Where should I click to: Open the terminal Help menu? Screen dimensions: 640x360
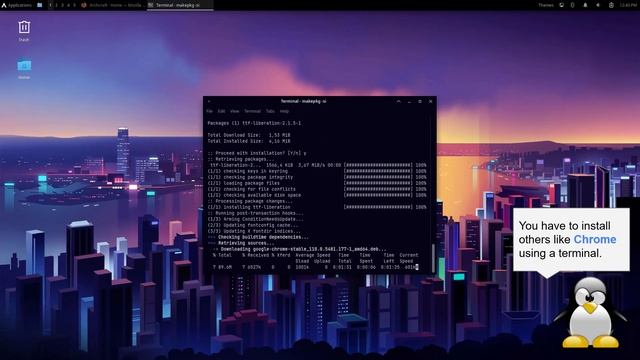(284, 111)
